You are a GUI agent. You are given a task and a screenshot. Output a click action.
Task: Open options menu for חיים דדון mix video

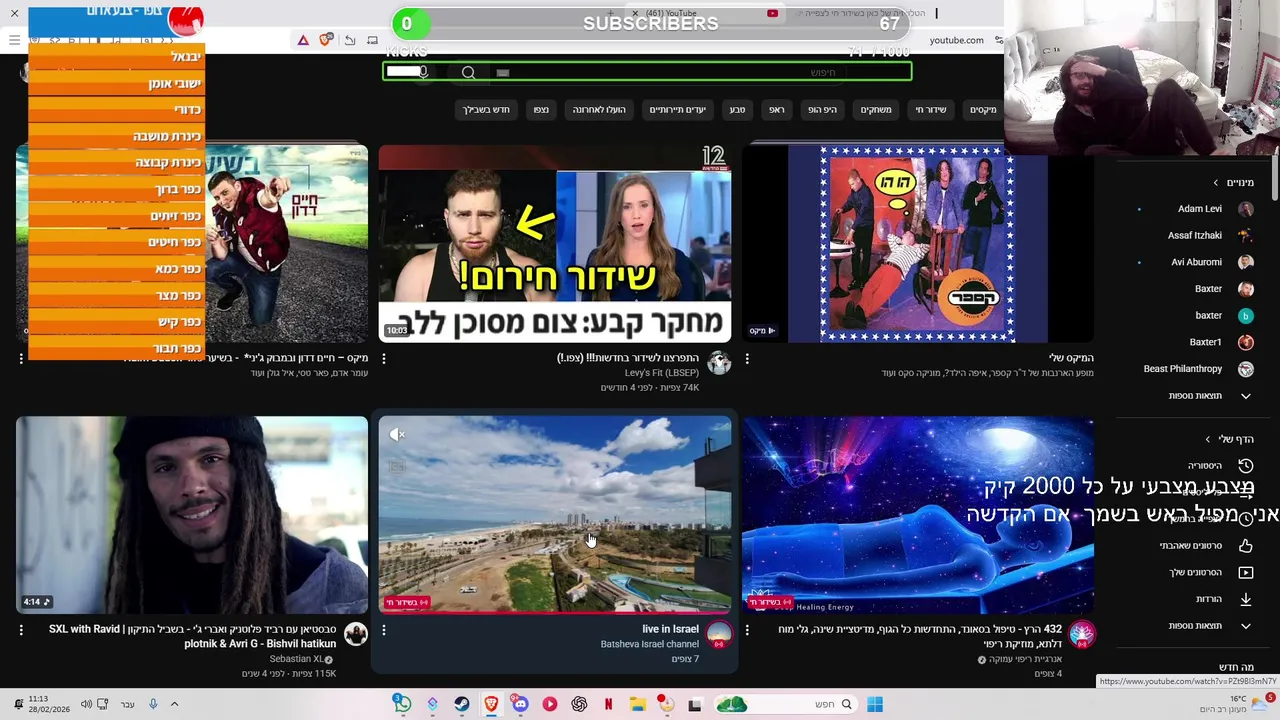[x=21, y=358]
